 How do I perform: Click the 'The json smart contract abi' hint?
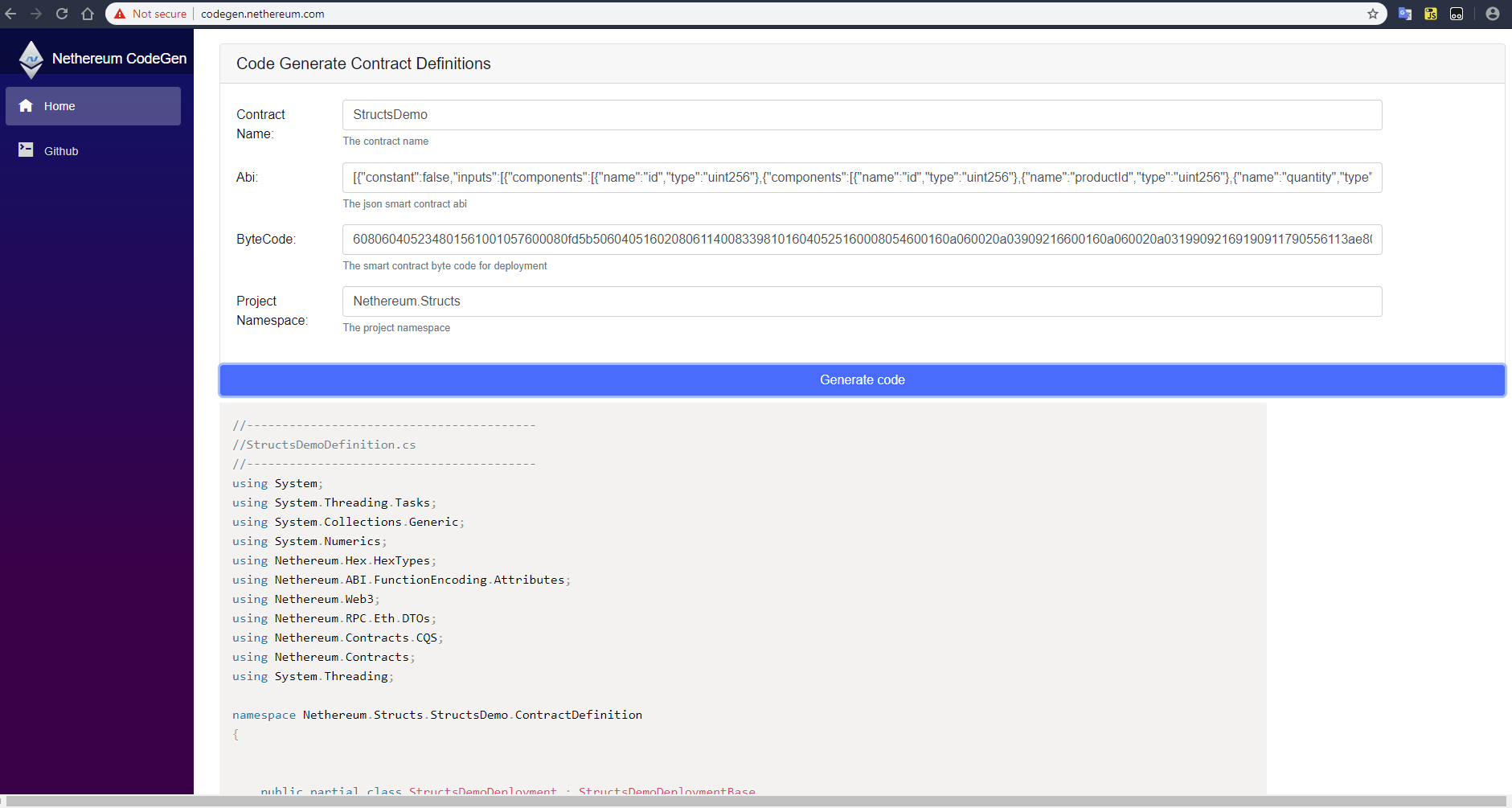[404, 204]
